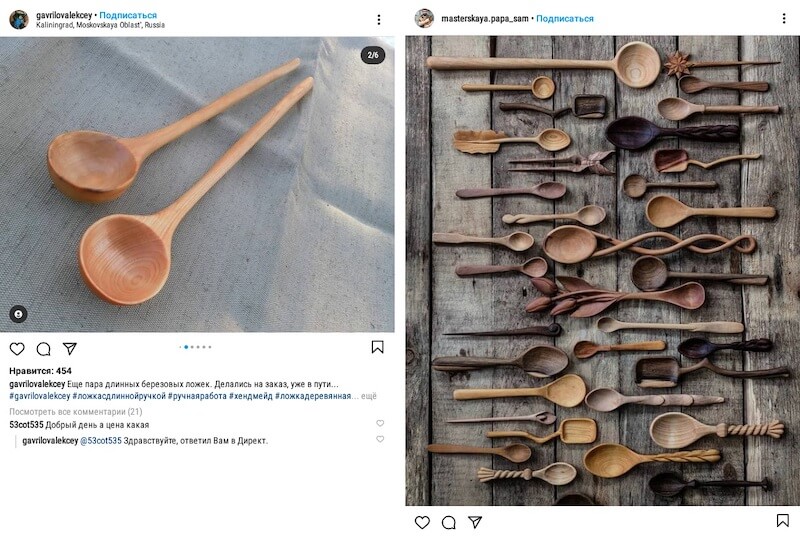Follow masterskaya.papa_sam via Подписаться
The image size is (800, 539).
click(565, 18)
